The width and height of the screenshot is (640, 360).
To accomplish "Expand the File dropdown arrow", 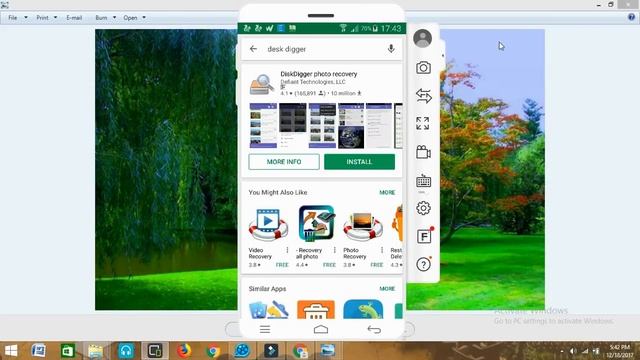I will [26, 18].
